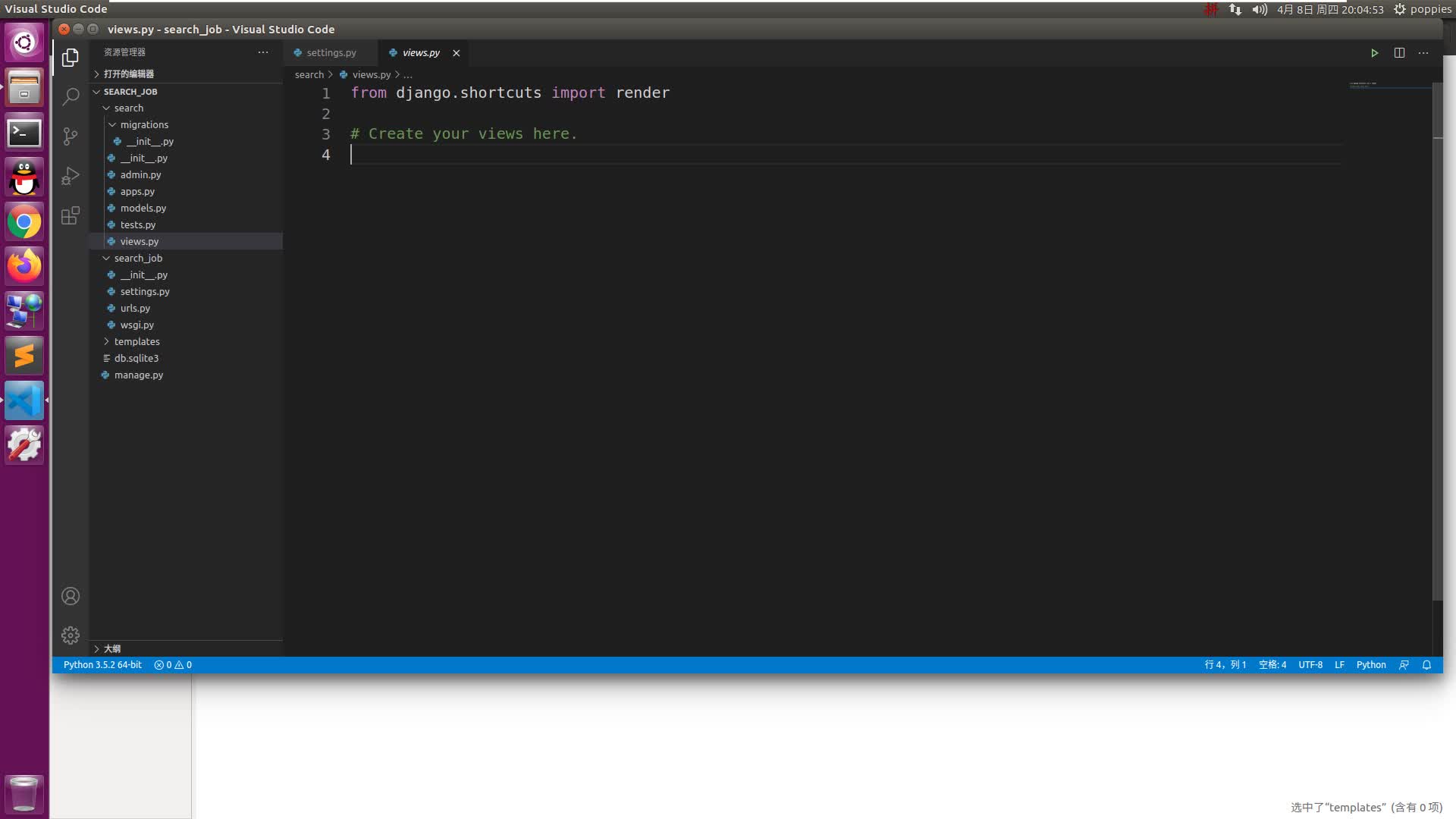Click search in the breadcrumb
The height and width of the screenshot is (819, 1456).
pos(309,75)
